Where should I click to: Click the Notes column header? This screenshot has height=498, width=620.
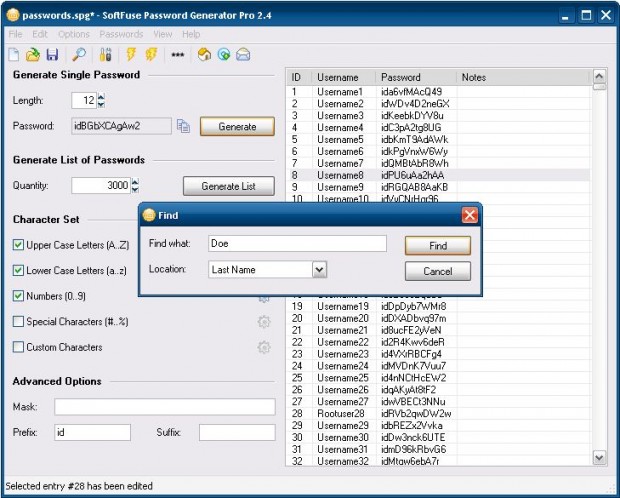click(x=523, y=78)
